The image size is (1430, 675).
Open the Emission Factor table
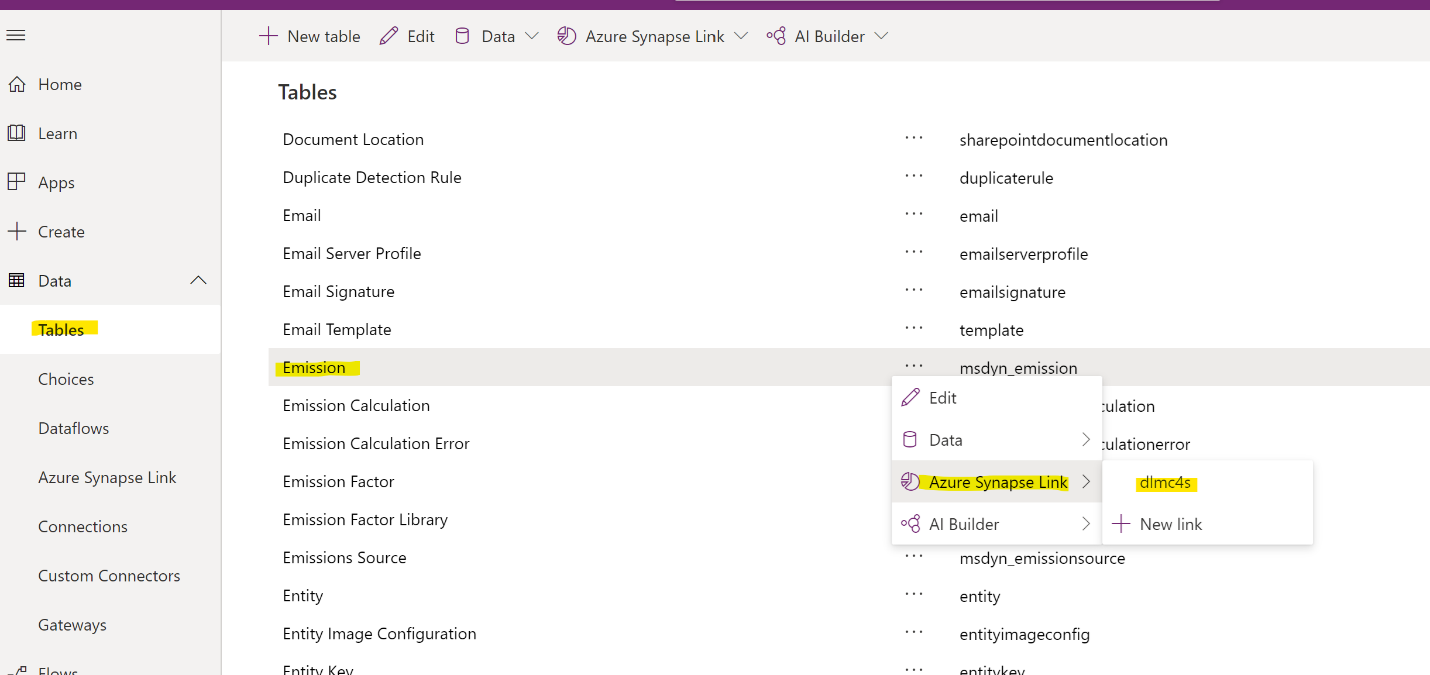(338, 481)
